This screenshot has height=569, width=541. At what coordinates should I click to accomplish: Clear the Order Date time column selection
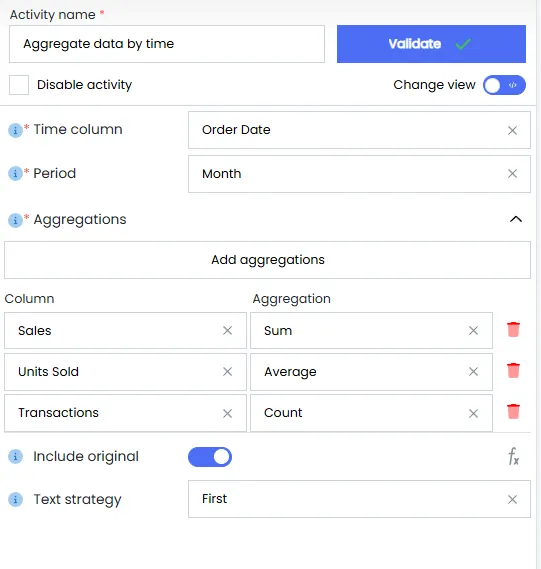[x=512, y=130]
